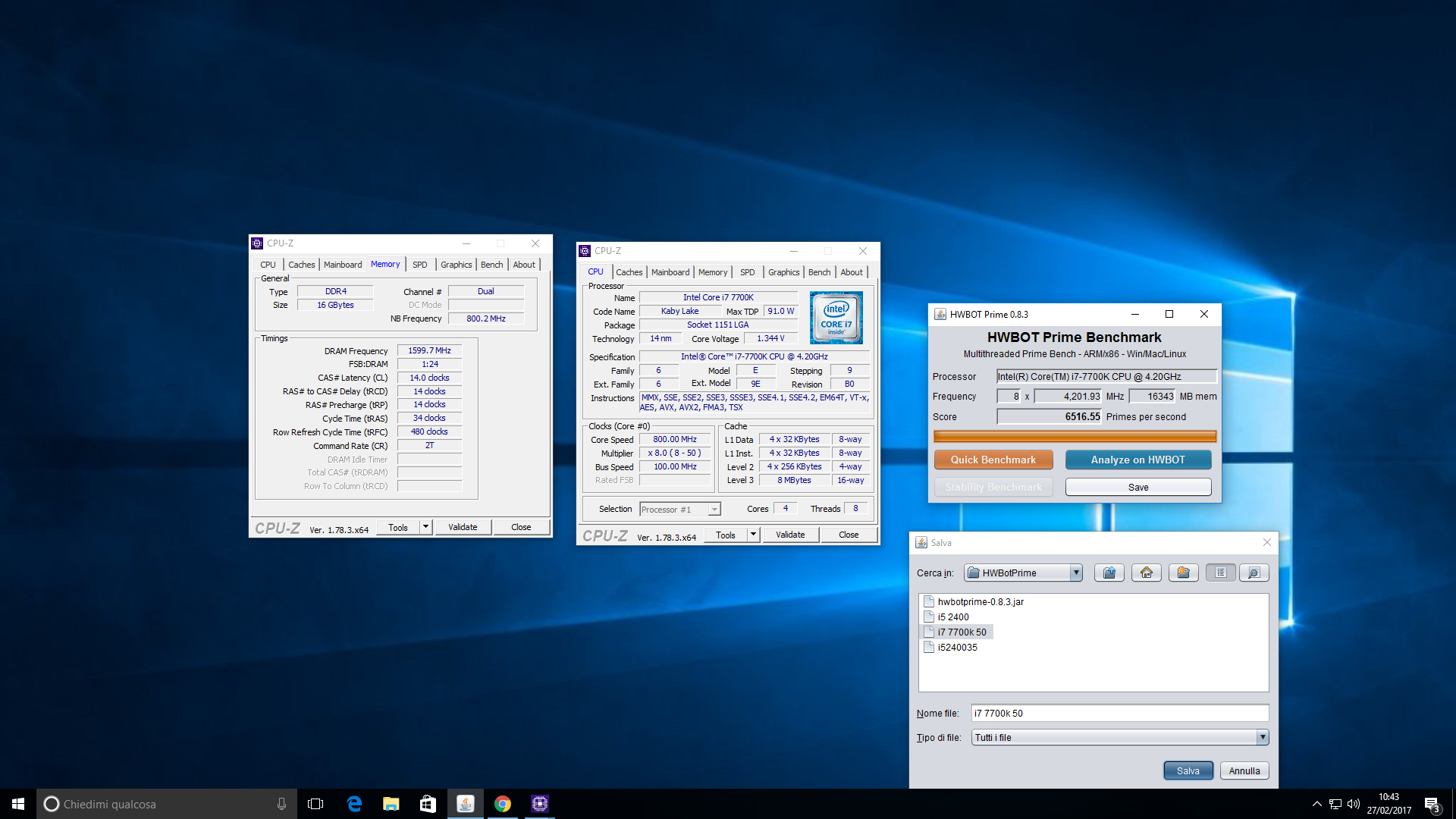The height and width of the screenshot is (819, 1456).
Task: Open Windows Store from taskbar
Action: pos(428,804)
